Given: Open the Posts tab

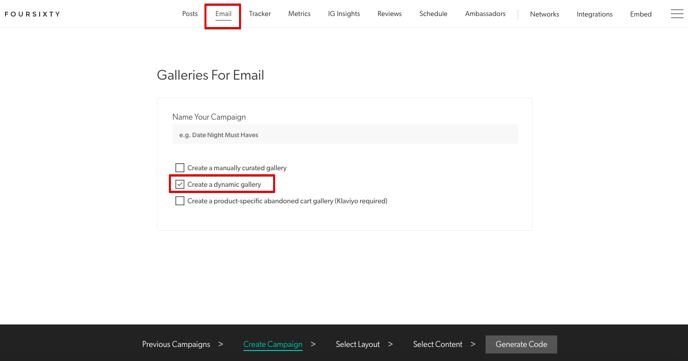Looking at the screenshot, I should tap(190, 14).
